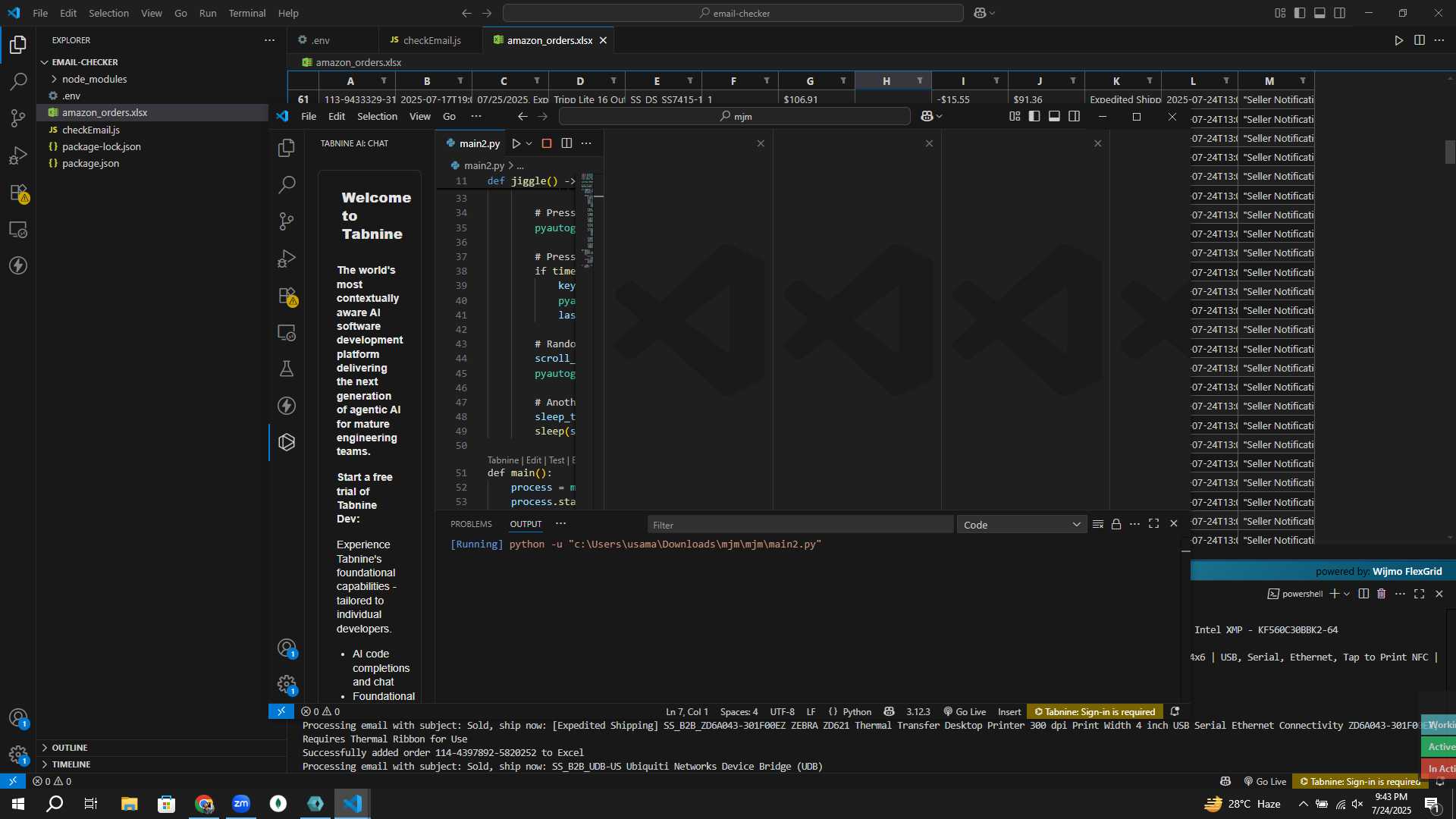Switch to PROBLEMS panel tab
The image size is (1456, 819).
471,524
